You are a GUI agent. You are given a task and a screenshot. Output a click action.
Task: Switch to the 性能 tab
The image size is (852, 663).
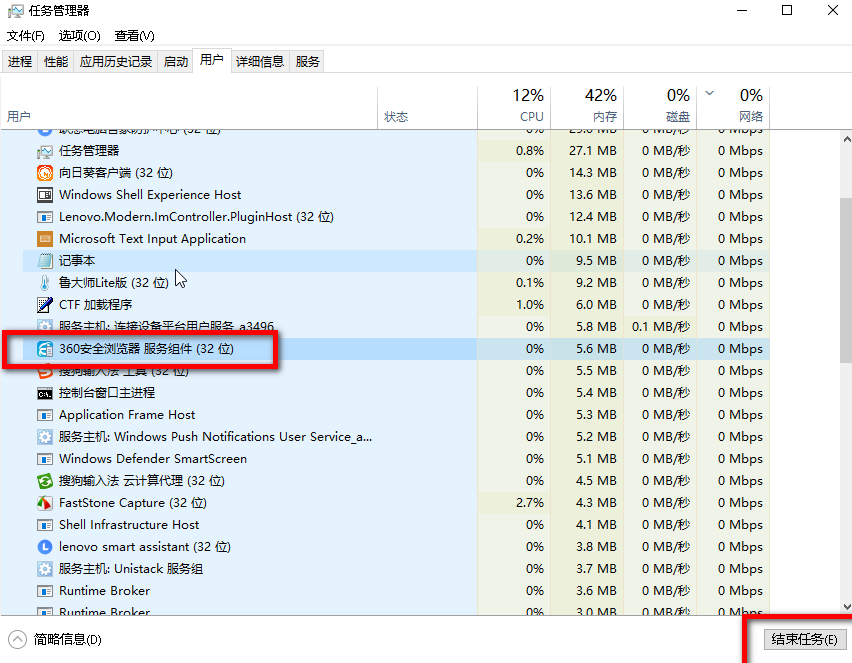[56, 61]
